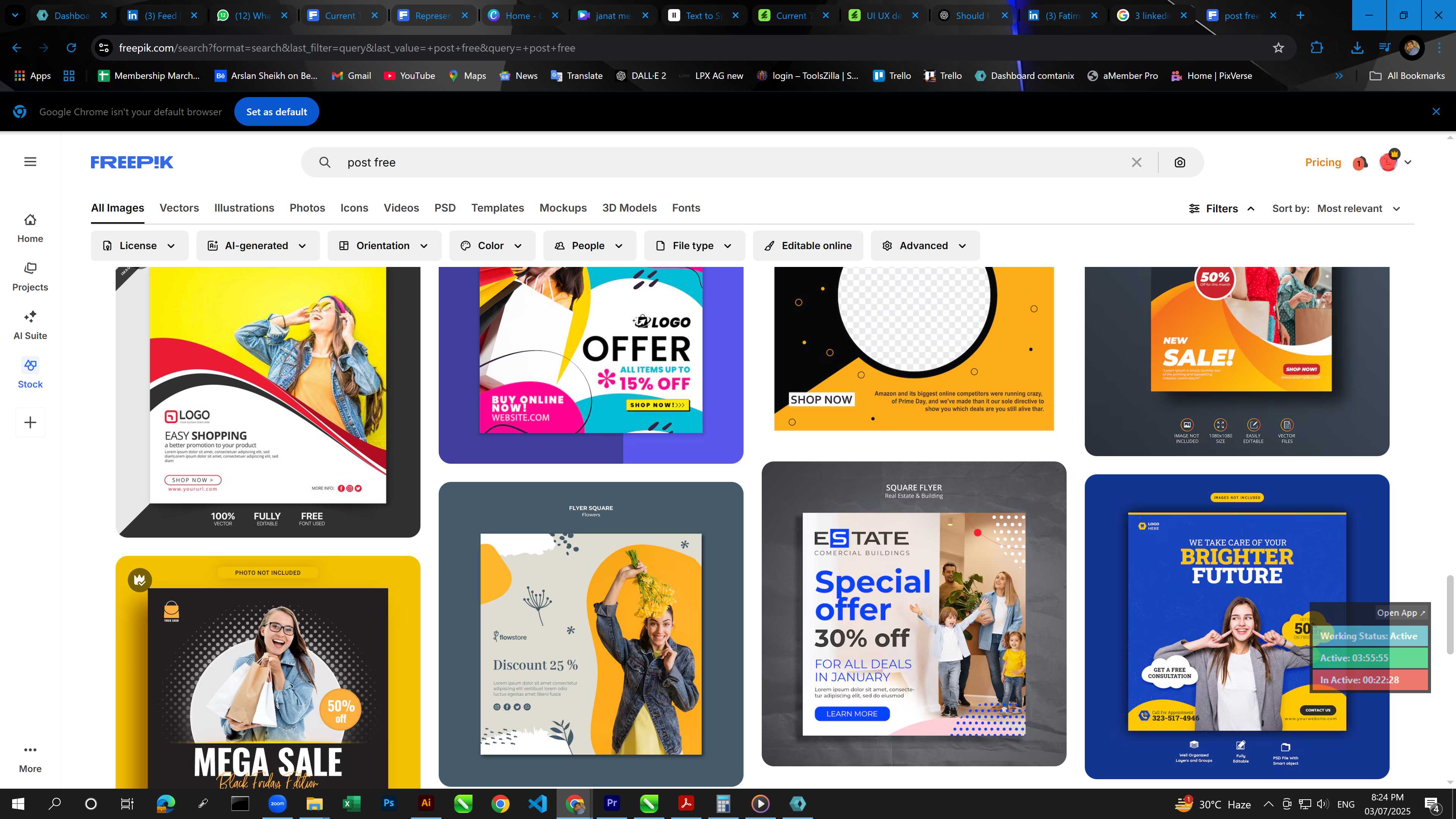Screen dimensions: 1456x819
Task: Open the user profile avatar dropdown
Action: click(x=1395, y=162)
